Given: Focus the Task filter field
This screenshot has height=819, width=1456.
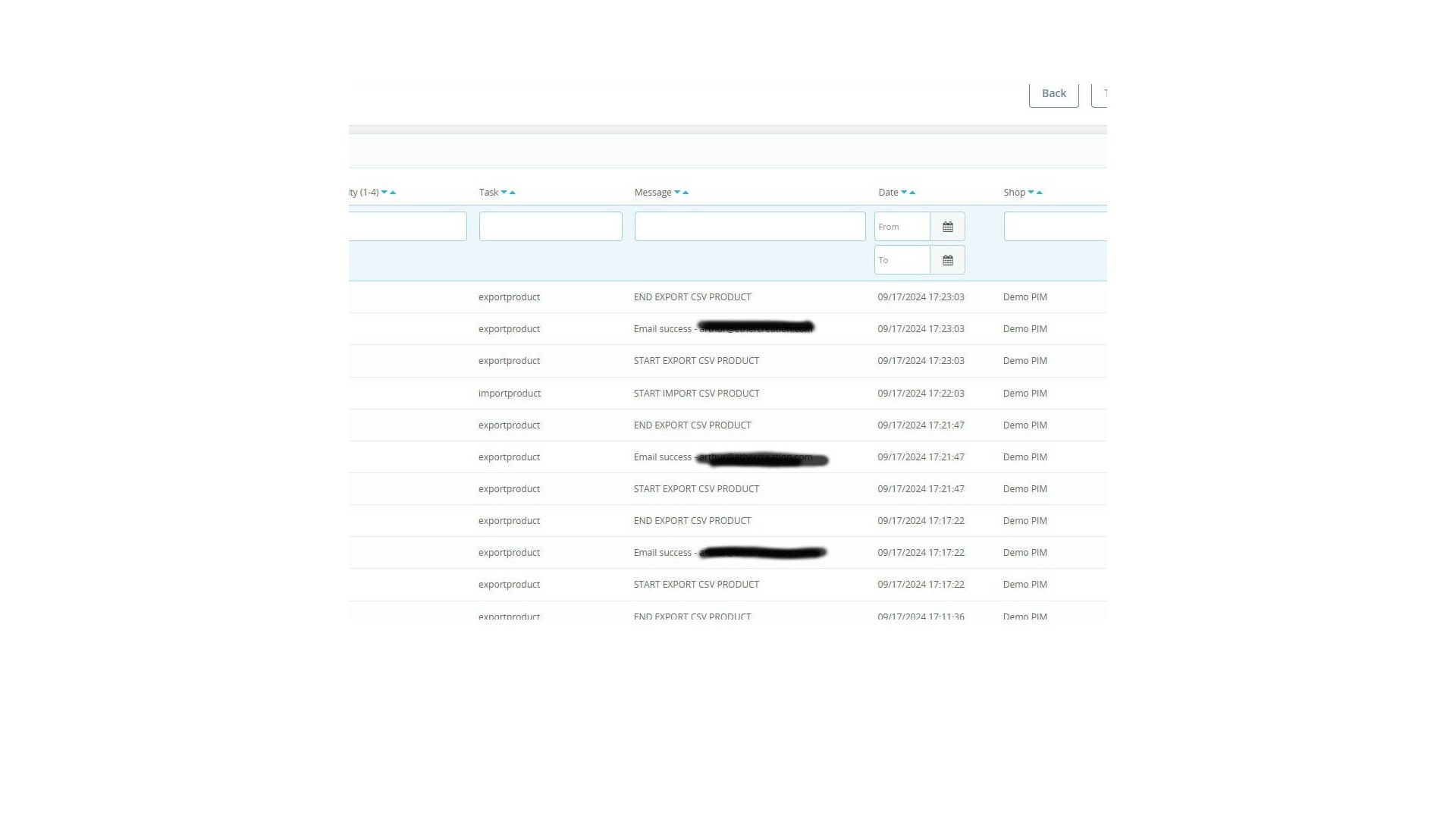Looking at the screenshot, I should pyautogui.click(x=551, y=227).
